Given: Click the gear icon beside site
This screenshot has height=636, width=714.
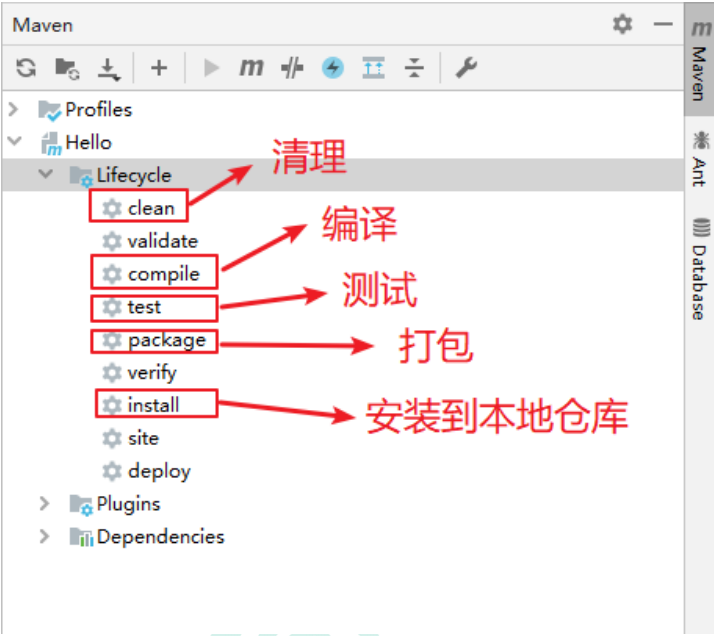Looking at the screenshot, I should [x=112, y=438].
